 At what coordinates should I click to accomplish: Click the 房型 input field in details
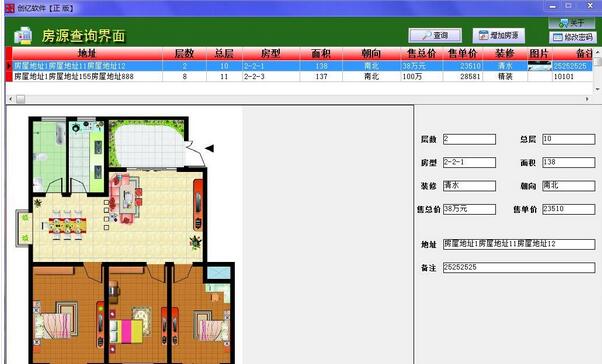469,162
